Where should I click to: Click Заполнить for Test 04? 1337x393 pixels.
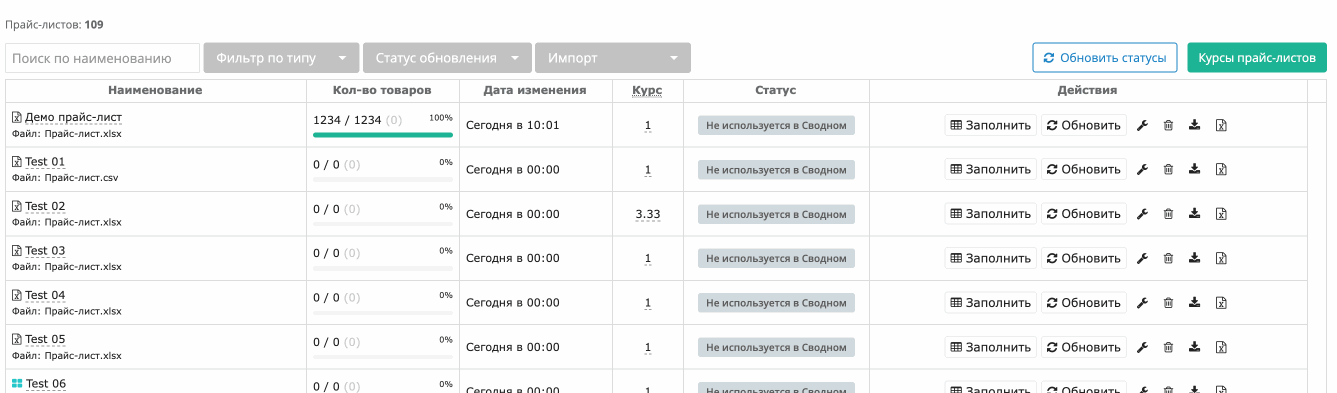click(x=991, y=303)
